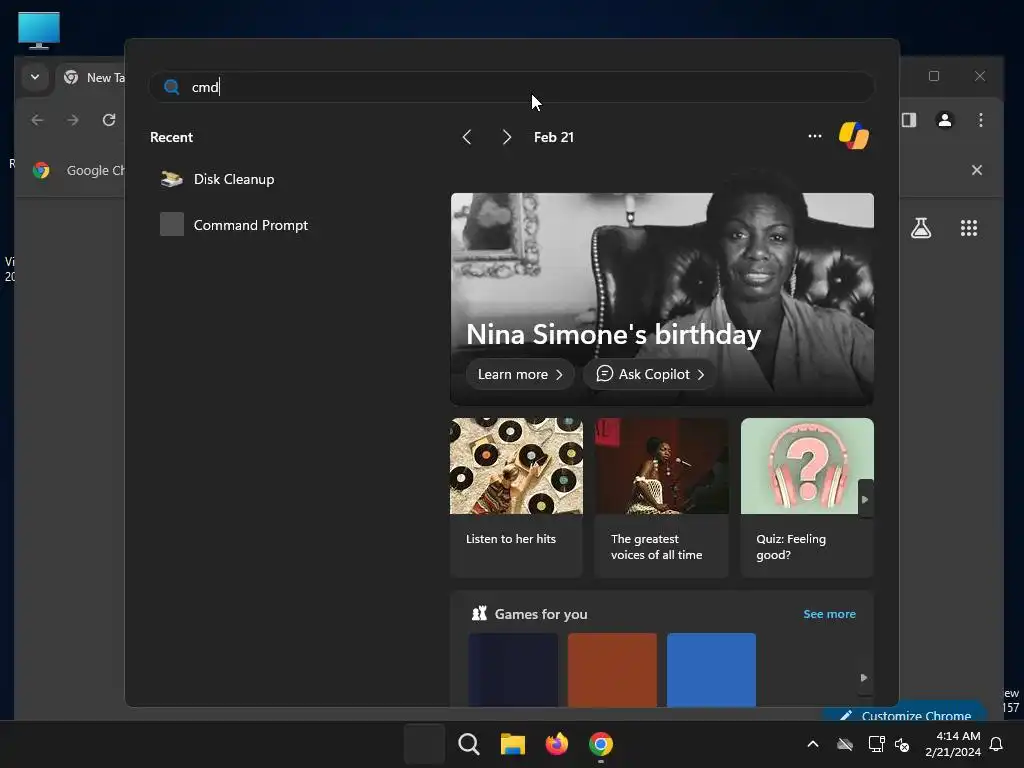Screen dimensions: 1024x768
Task: Click the desktop monitor shortcut icon
Action: [39, 31]
